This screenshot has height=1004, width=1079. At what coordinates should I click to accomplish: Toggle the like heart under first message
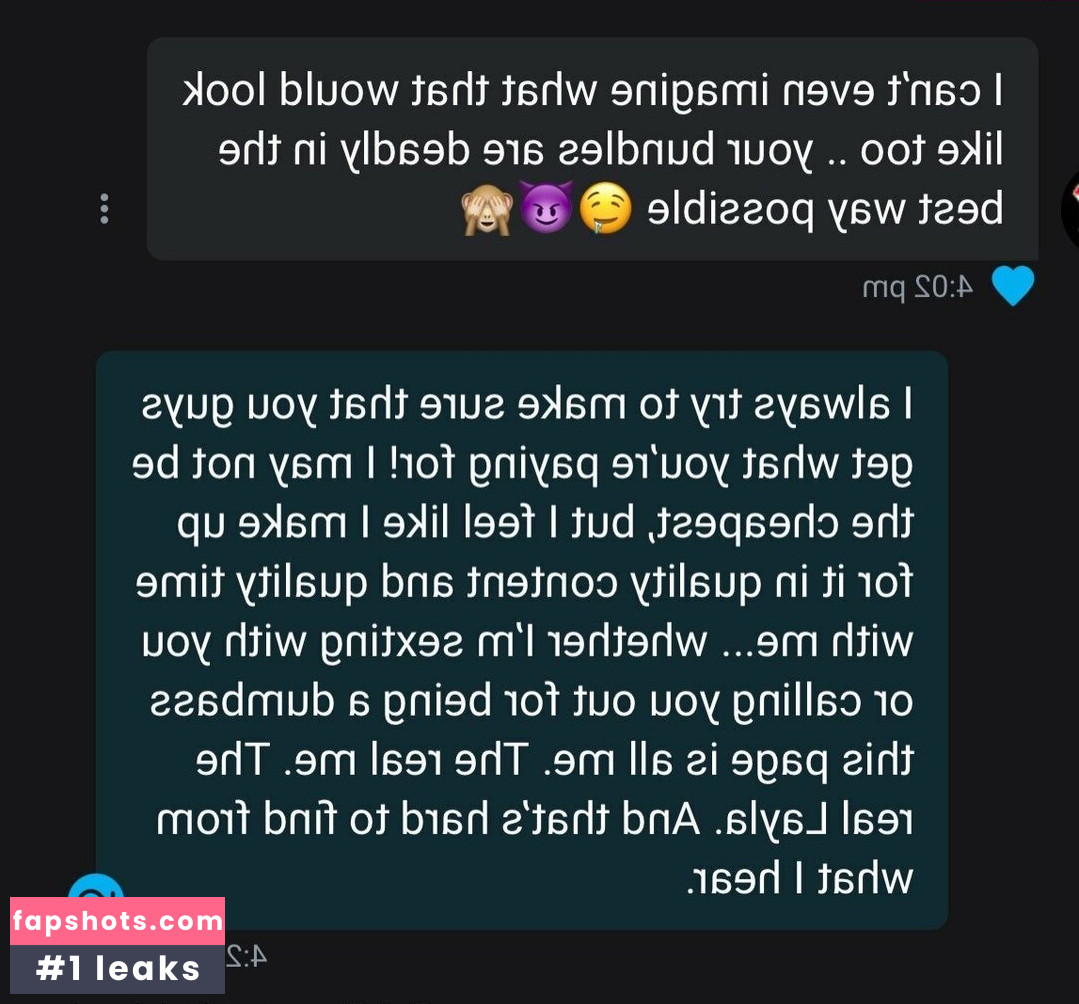point(1012,285)
